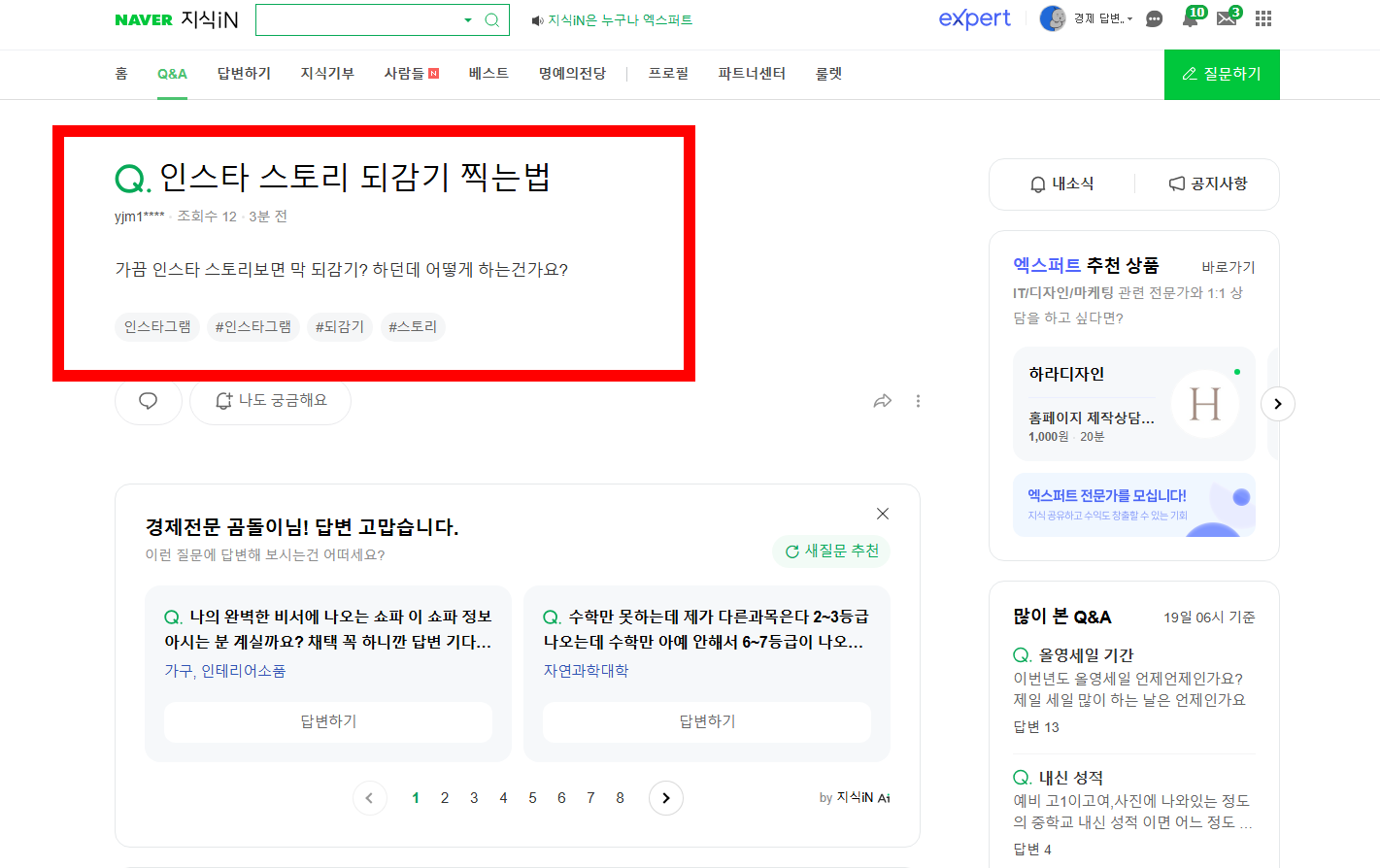
Task: Open the eXpert logo link
Action: (974, 18)
